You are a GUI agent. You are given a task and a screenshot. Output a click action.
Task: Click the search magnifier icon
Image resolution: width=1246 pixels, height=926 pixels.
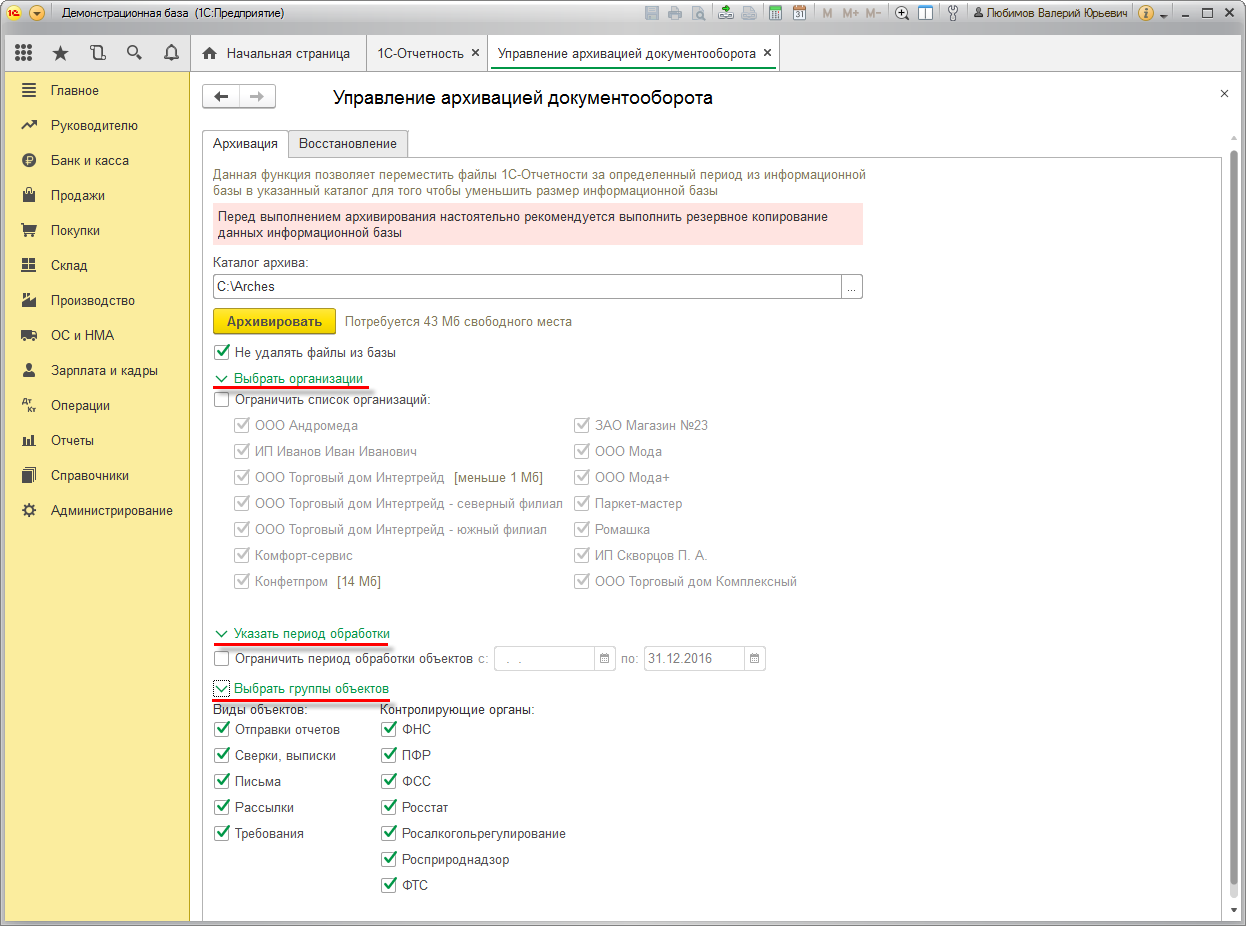click(x=134, y=53)
